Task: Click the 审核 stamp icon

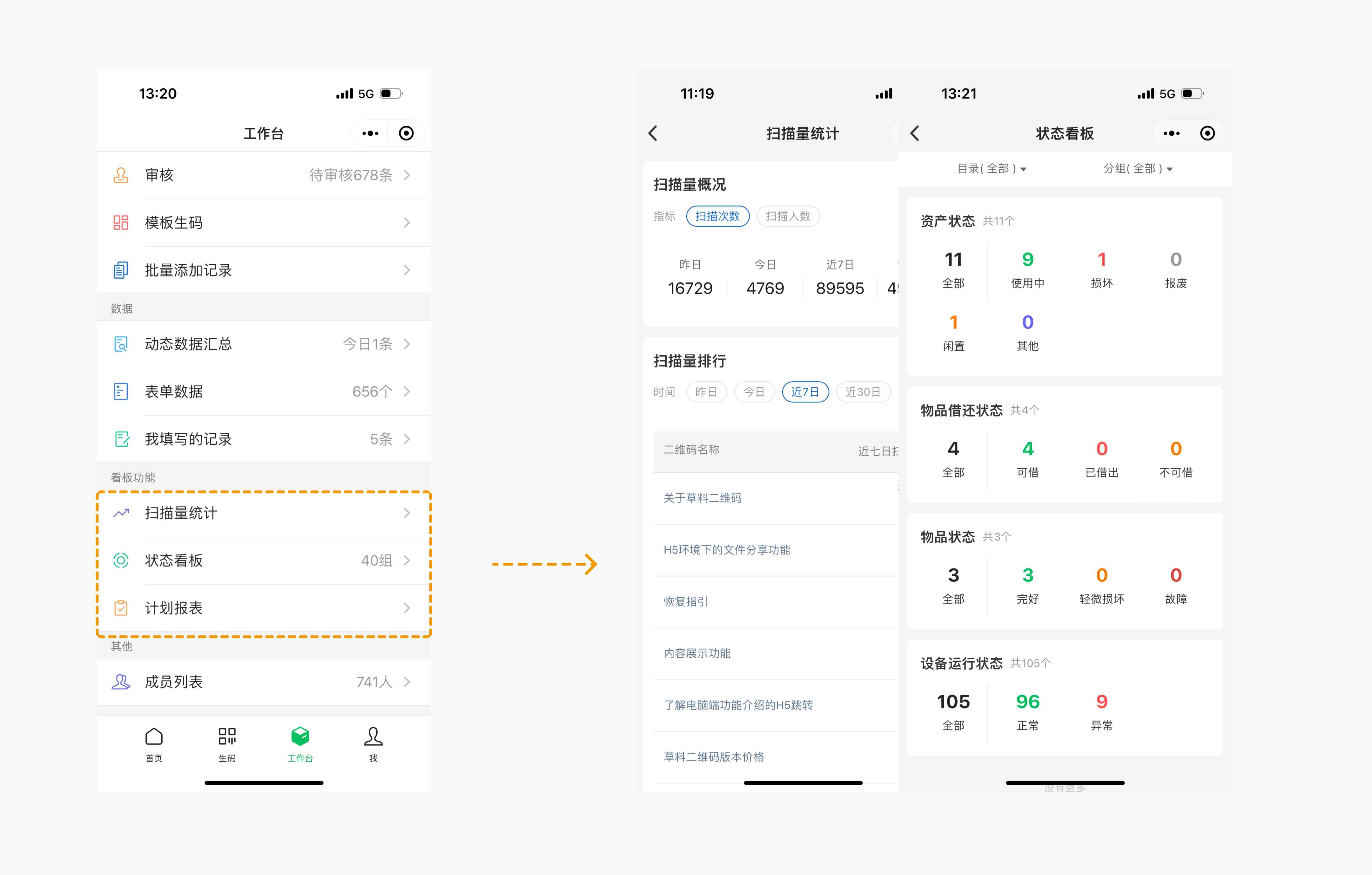Action: tap(121, 175)
